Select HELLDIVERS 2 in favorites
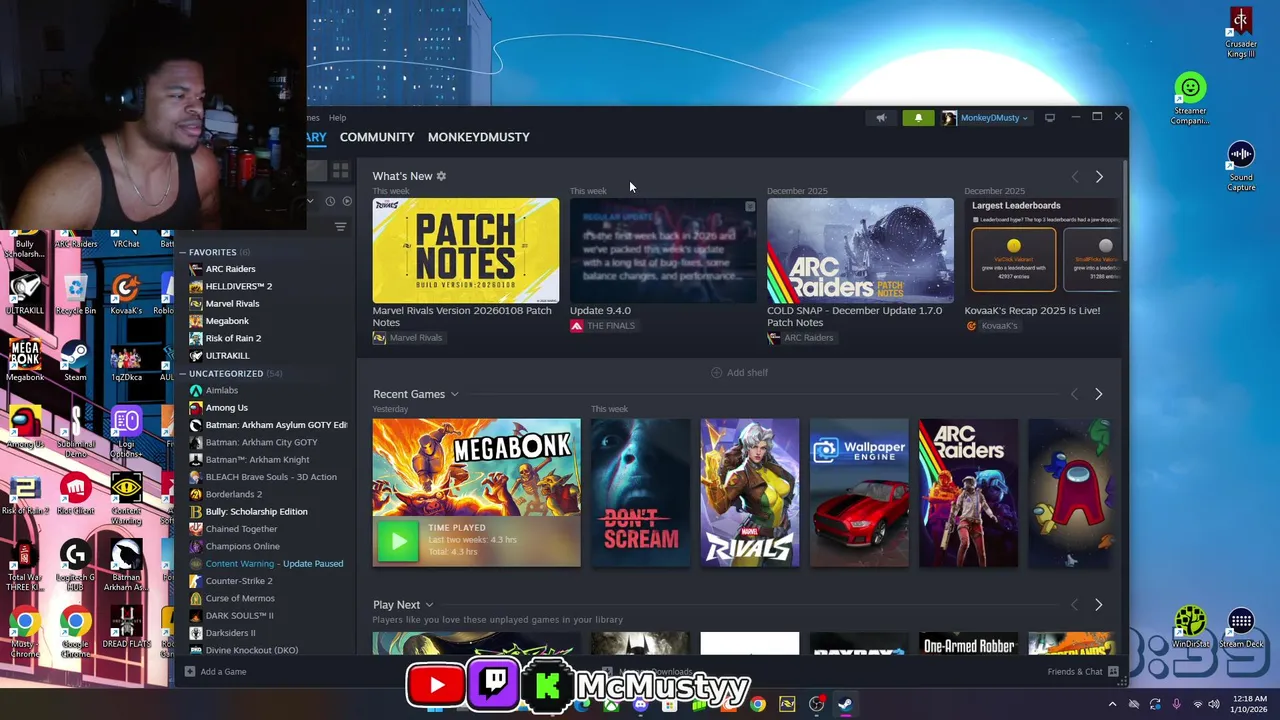This screenshot has width=1280, height=720. 238,286
